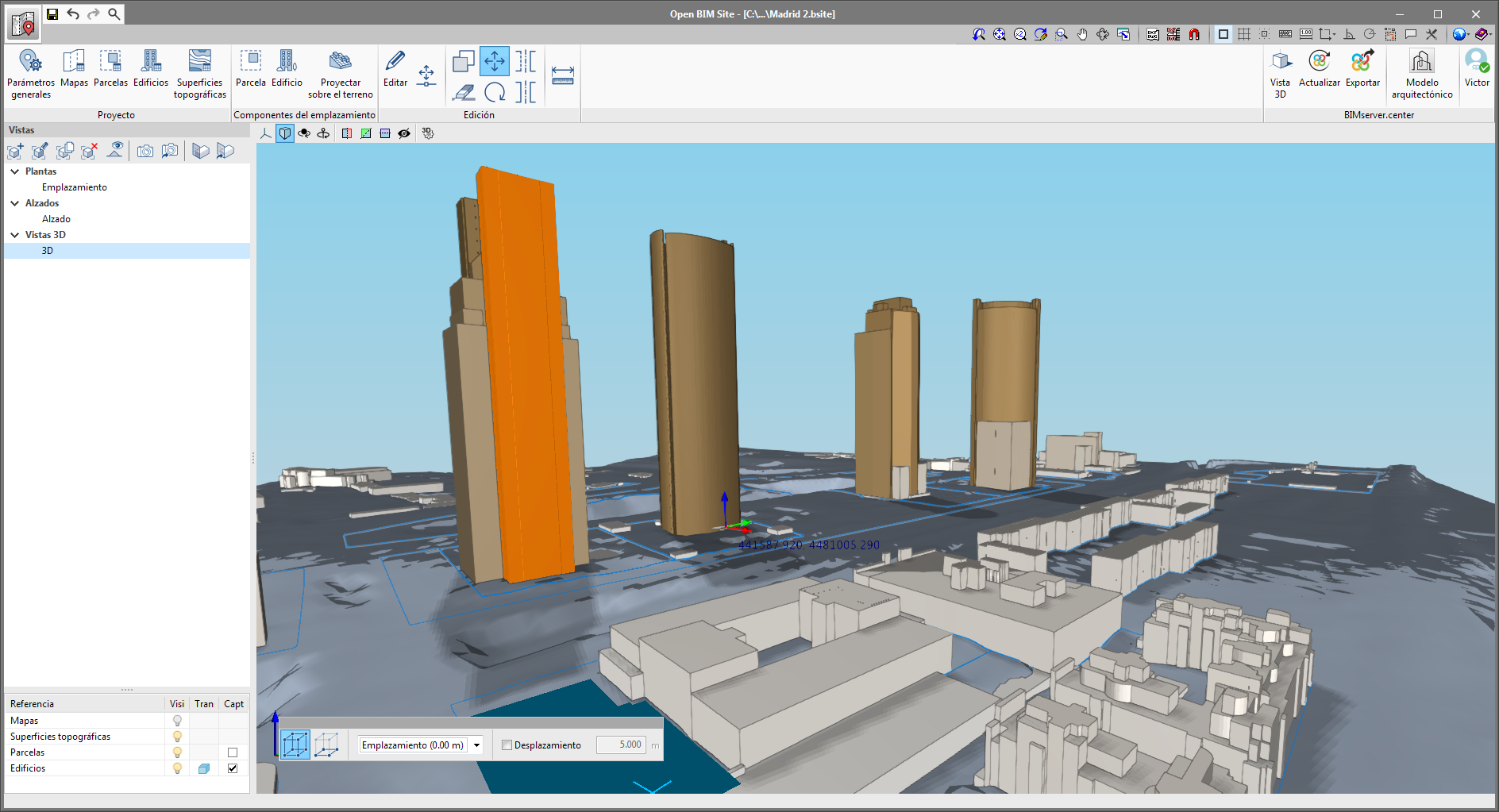Click the measure distance ruler icon
This screenshot has width=1499, height=812.
coord(563,75)
